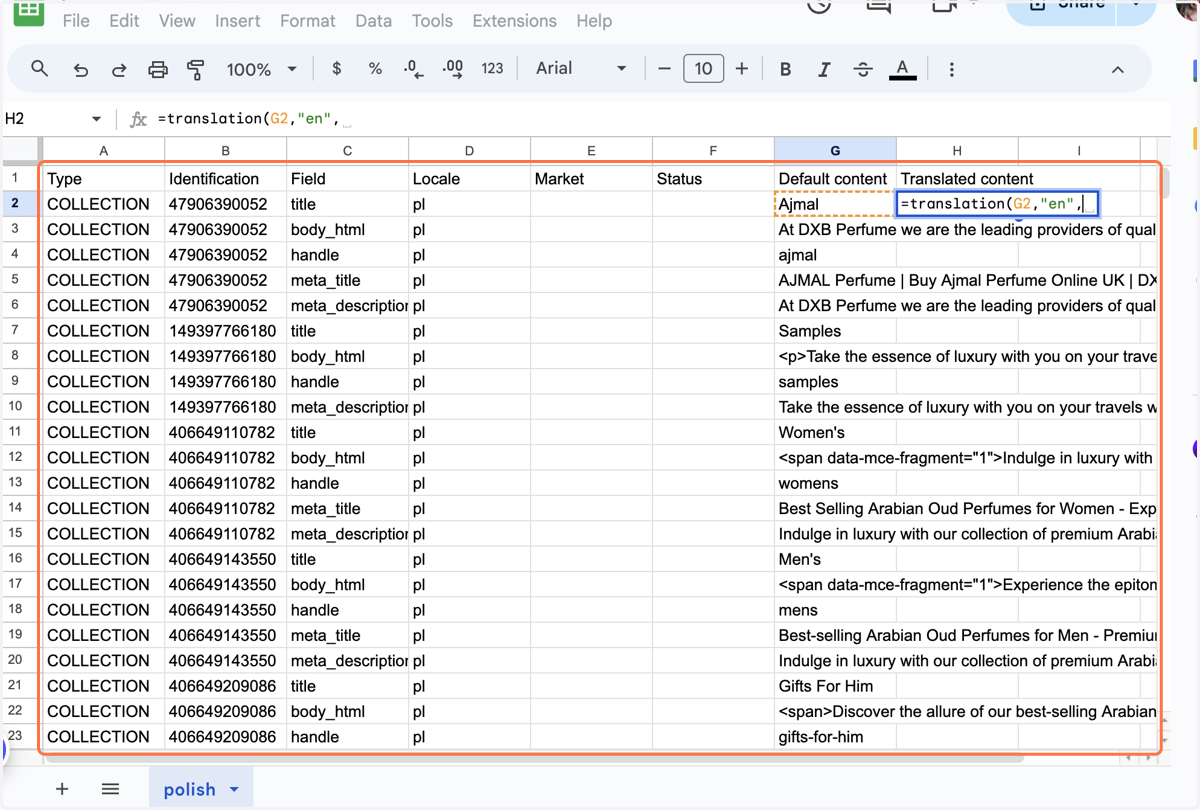Open the zoom 100% dropdown
1200x810 pixels.
pos(262,69)
